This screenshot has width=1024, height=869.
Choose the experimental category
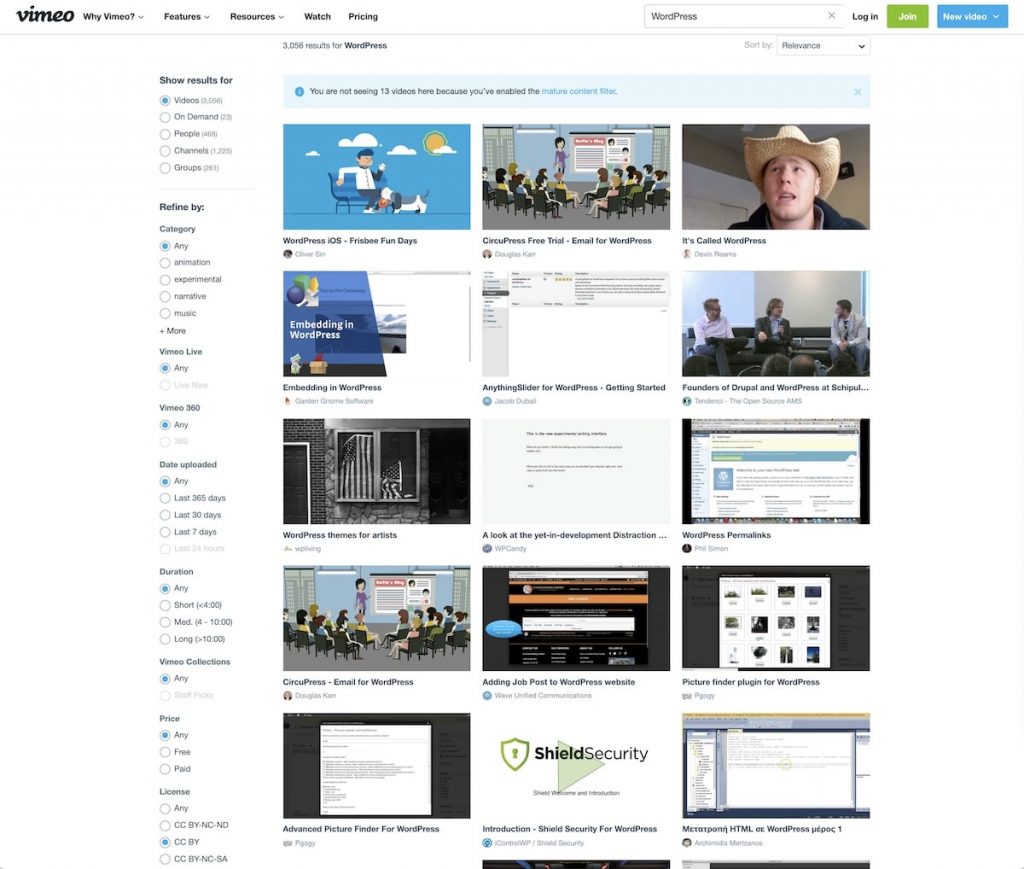[165, 280]
